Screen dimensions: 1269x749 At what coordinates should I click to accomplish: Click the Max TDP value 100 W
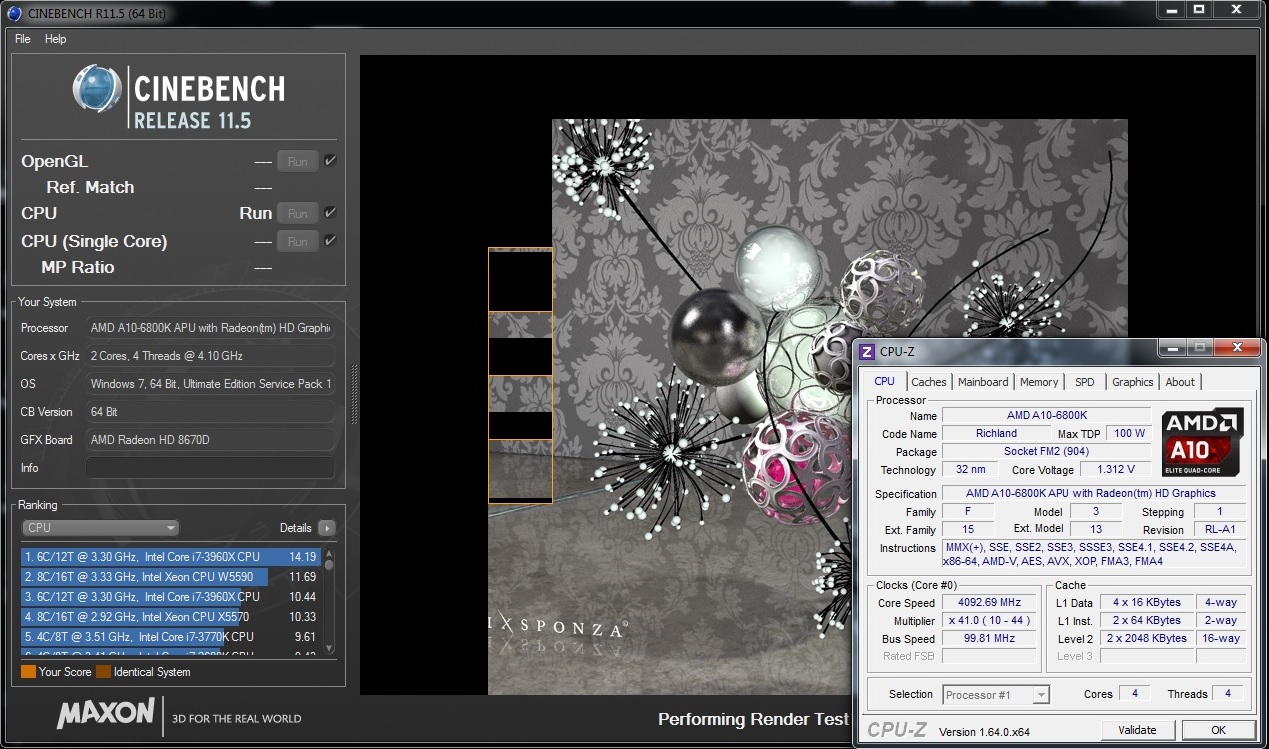1129,434
